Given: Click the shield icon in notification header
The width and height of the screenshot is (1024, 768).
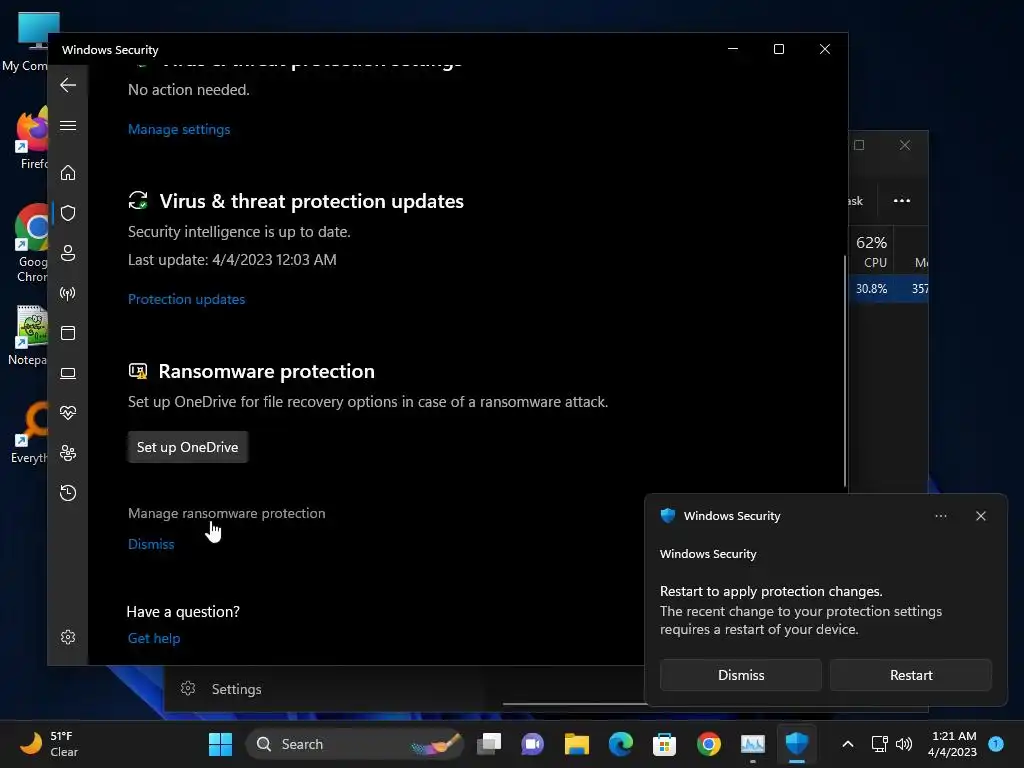Looking at the screenshot, I should 667,515.
